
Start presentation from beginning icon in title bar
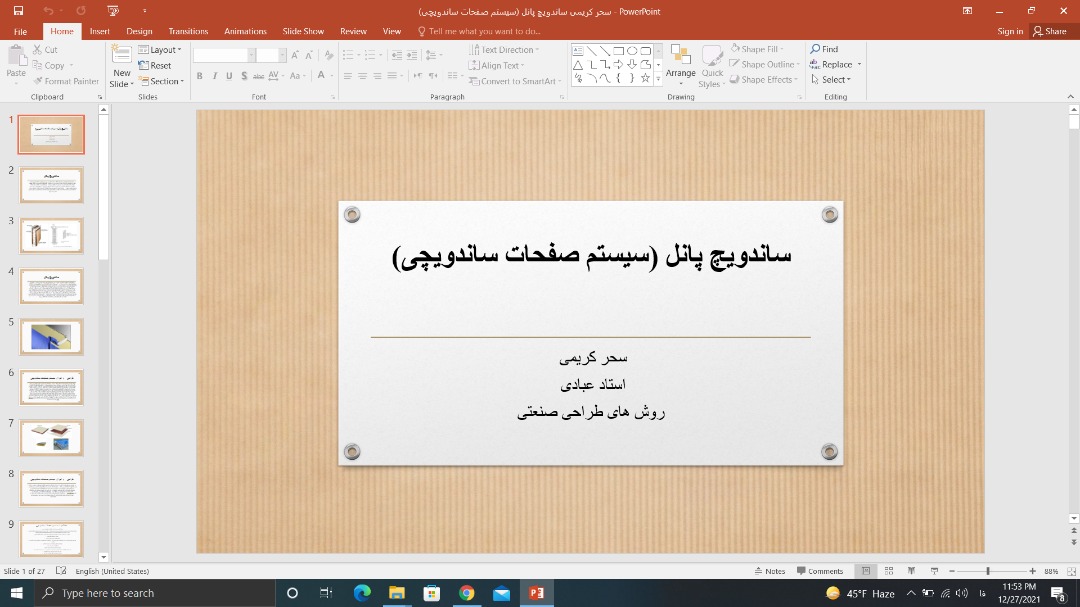coord(112,11)
